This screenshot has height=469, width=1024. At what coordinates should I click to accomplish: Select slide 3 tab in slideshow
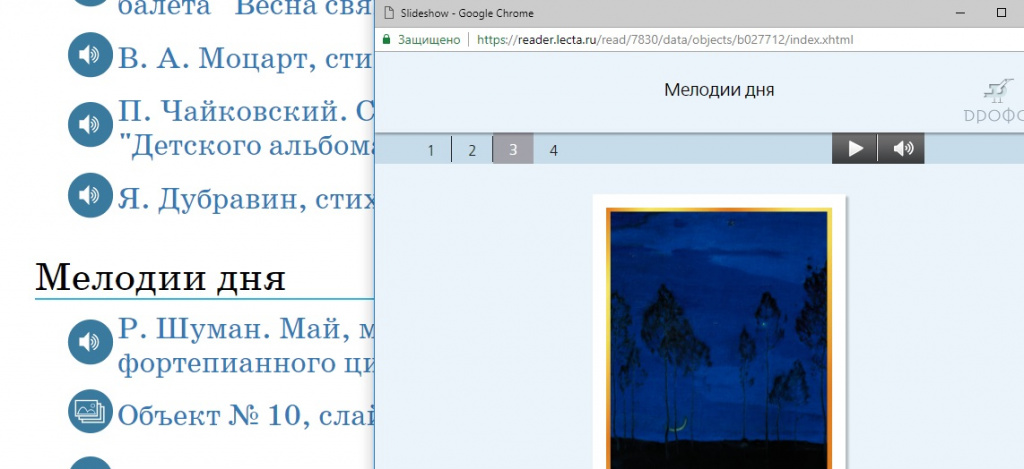(513, 150)
